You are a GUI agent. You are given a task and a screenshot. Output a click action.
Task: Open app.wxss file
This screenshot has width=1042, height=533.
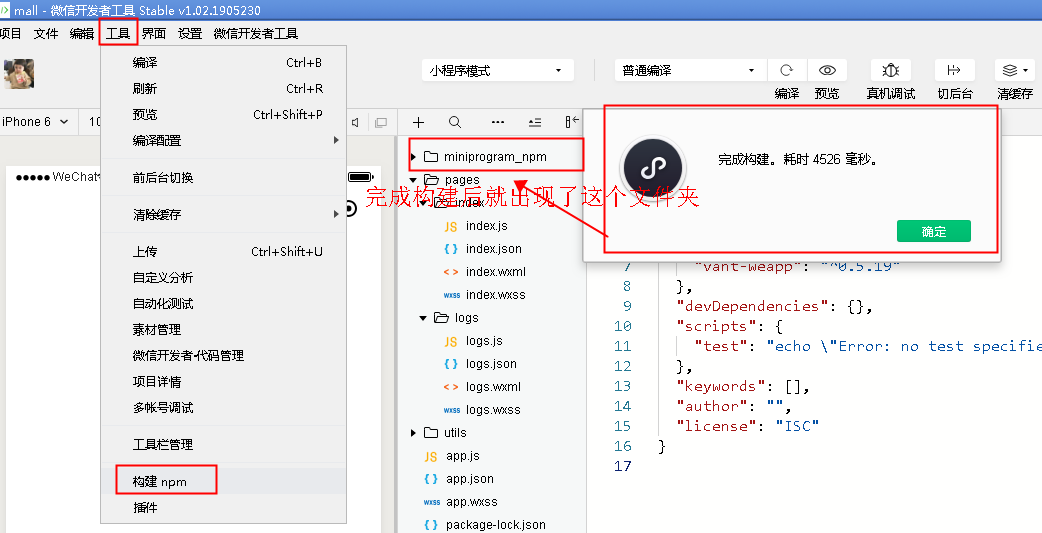471,502
